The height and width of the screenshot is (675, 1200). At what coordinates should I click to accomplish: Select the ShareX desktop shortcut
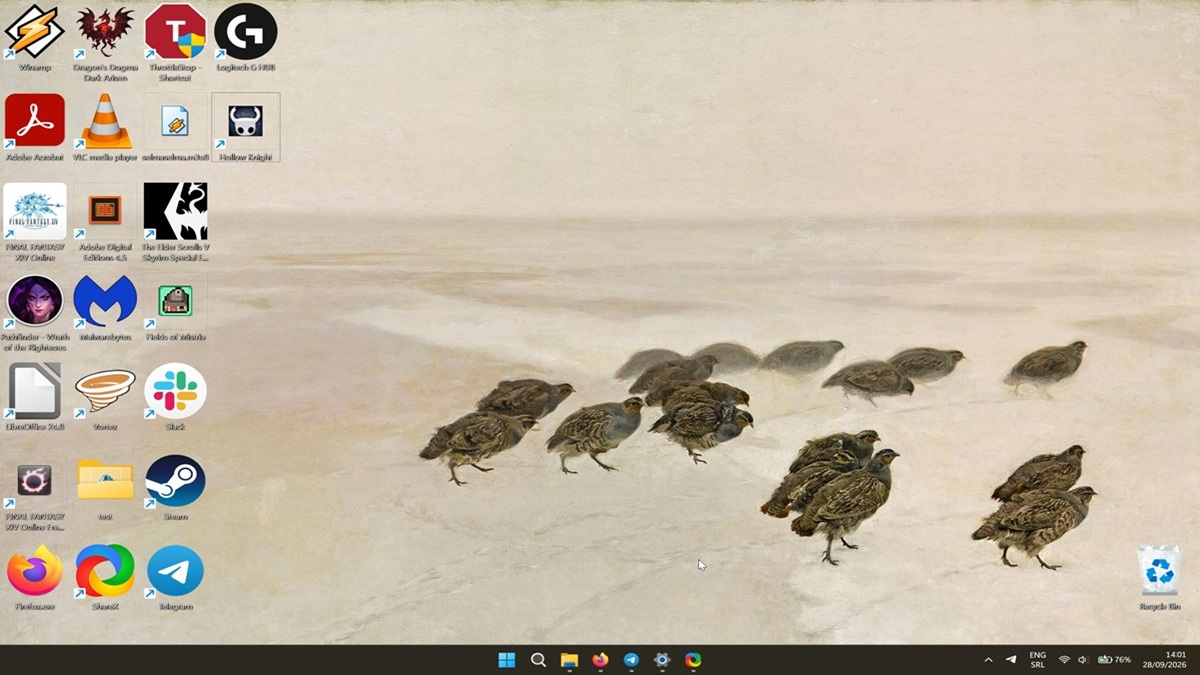click(105, 578)
